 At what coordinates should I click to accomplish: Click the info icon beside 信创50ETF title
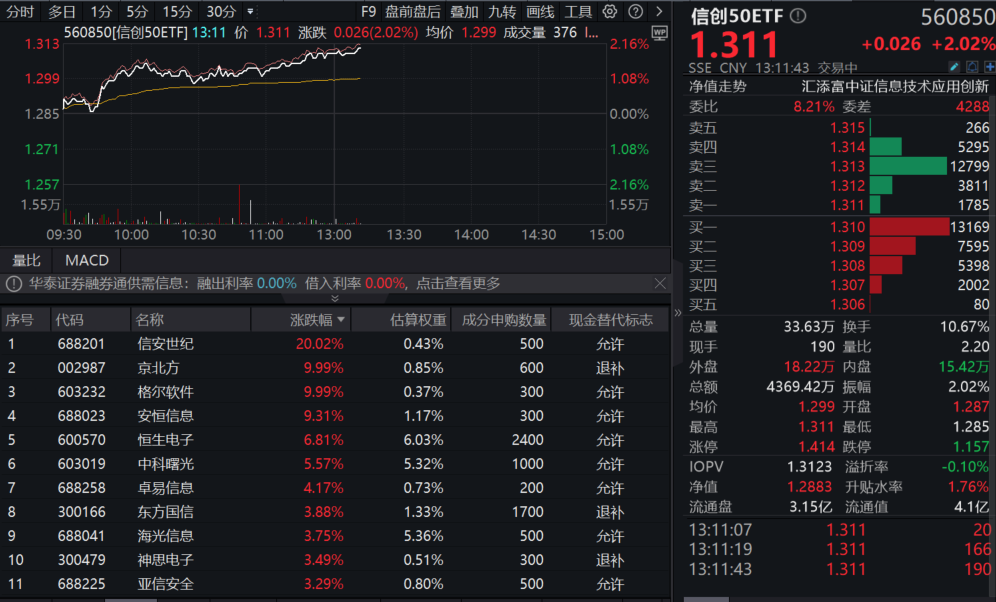(x=797, y=15)
